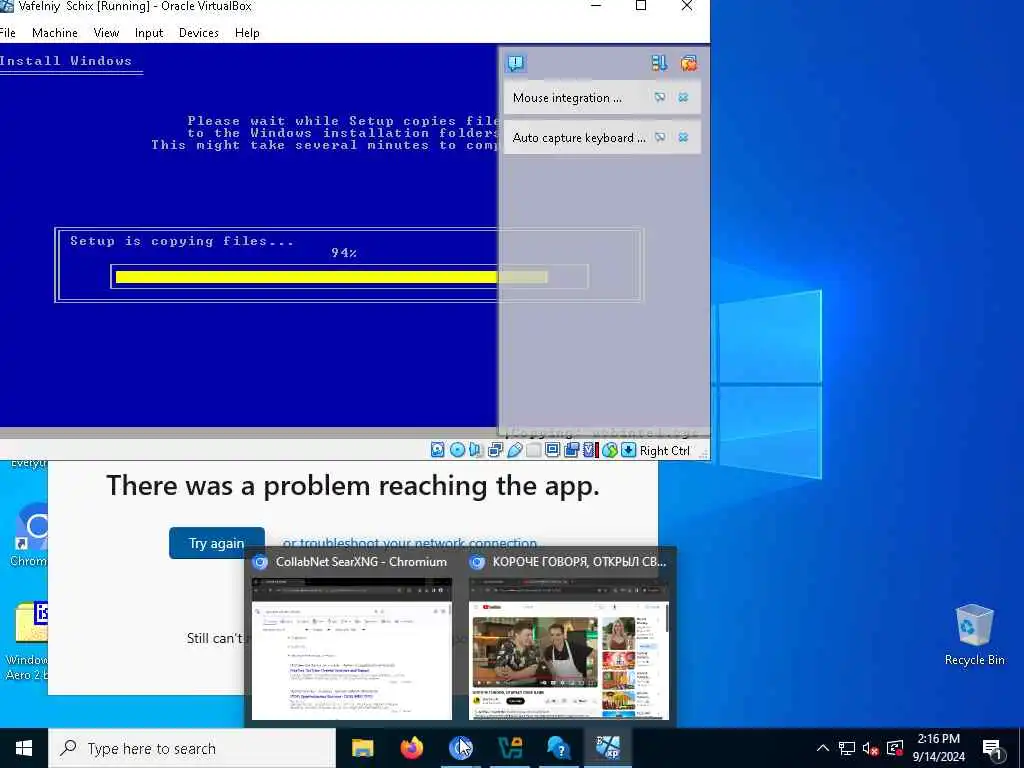Screen dimensions: 1024x768
Task: Click the Try again button
Action: pyautogui.click(x=217, y=543)
